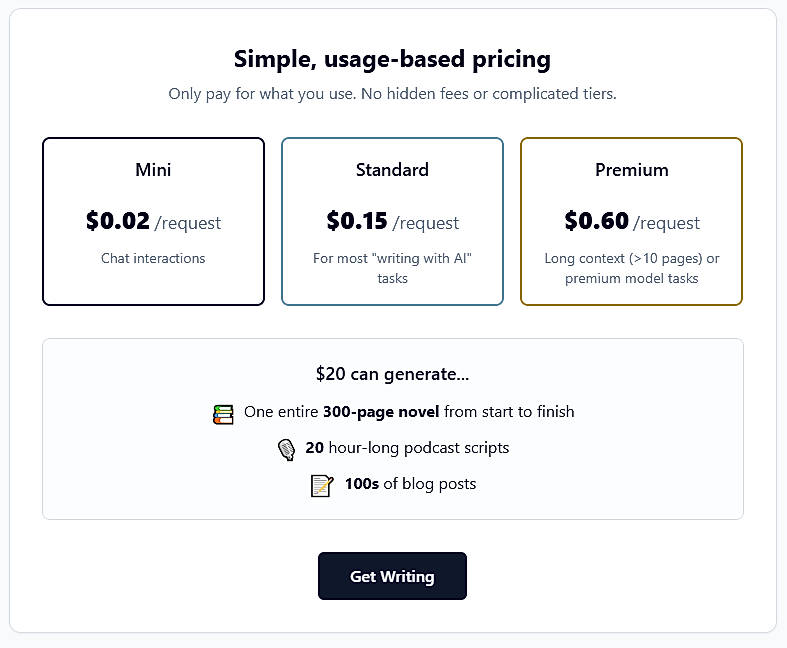Click the $0.02 per request price
This screenshot has height=648, width=787.
(x=153, y=222)
